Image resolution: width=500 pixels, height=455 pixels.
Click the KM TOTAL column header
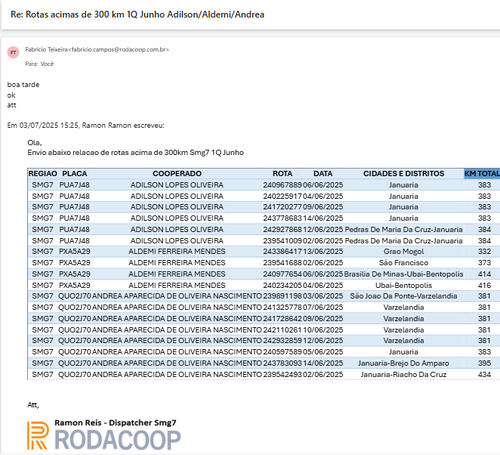(x=482, y=174)
